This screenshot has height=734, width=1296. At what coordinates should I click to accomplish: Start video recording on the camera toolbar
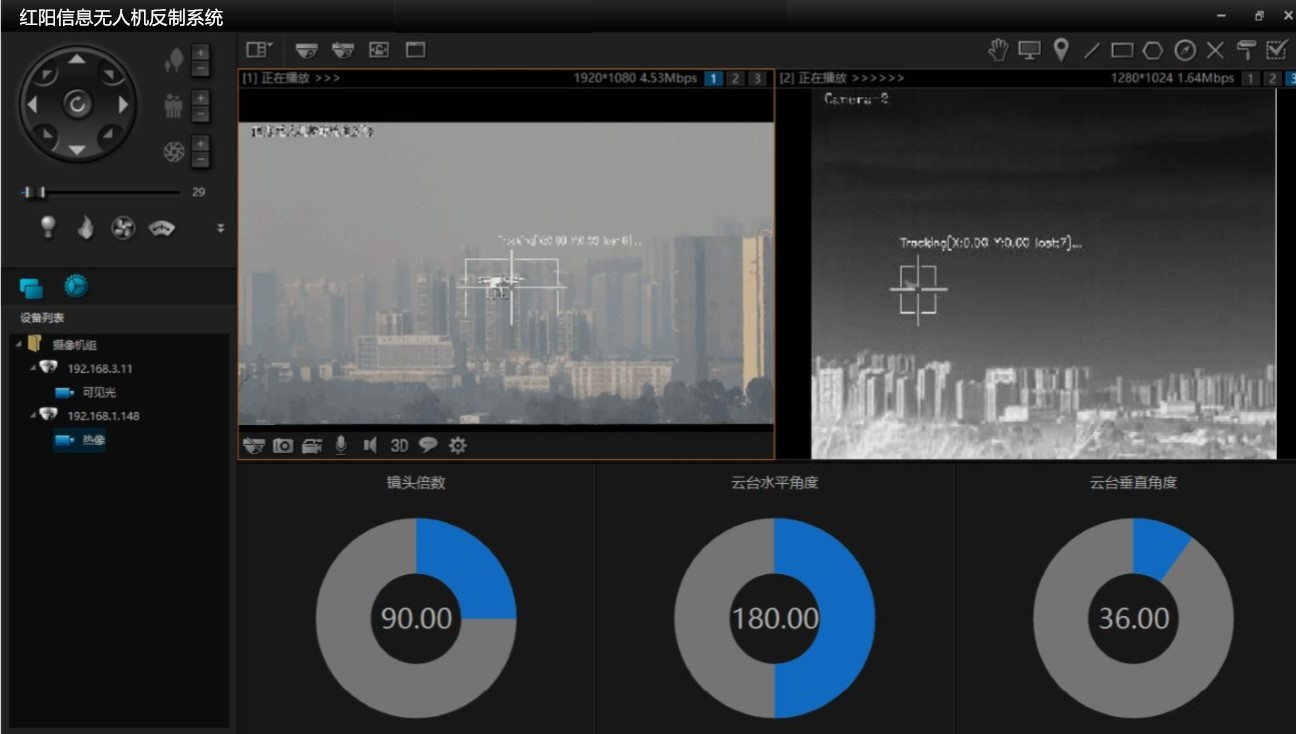311,445
